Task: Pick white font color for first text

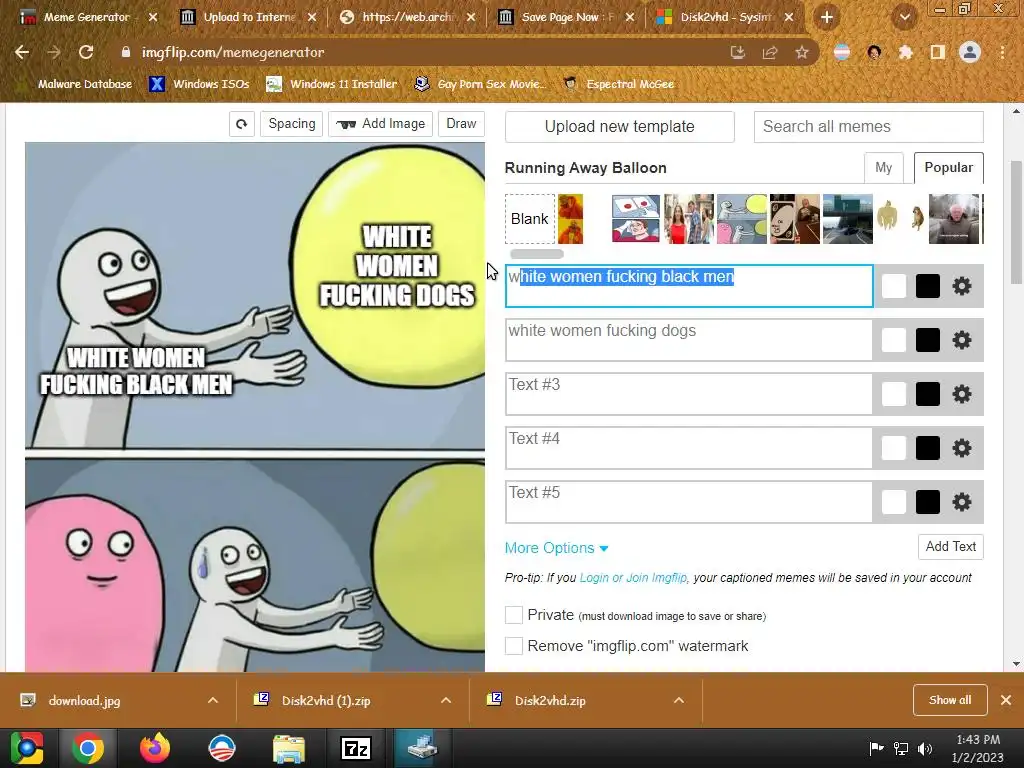Action: point(893,286)
